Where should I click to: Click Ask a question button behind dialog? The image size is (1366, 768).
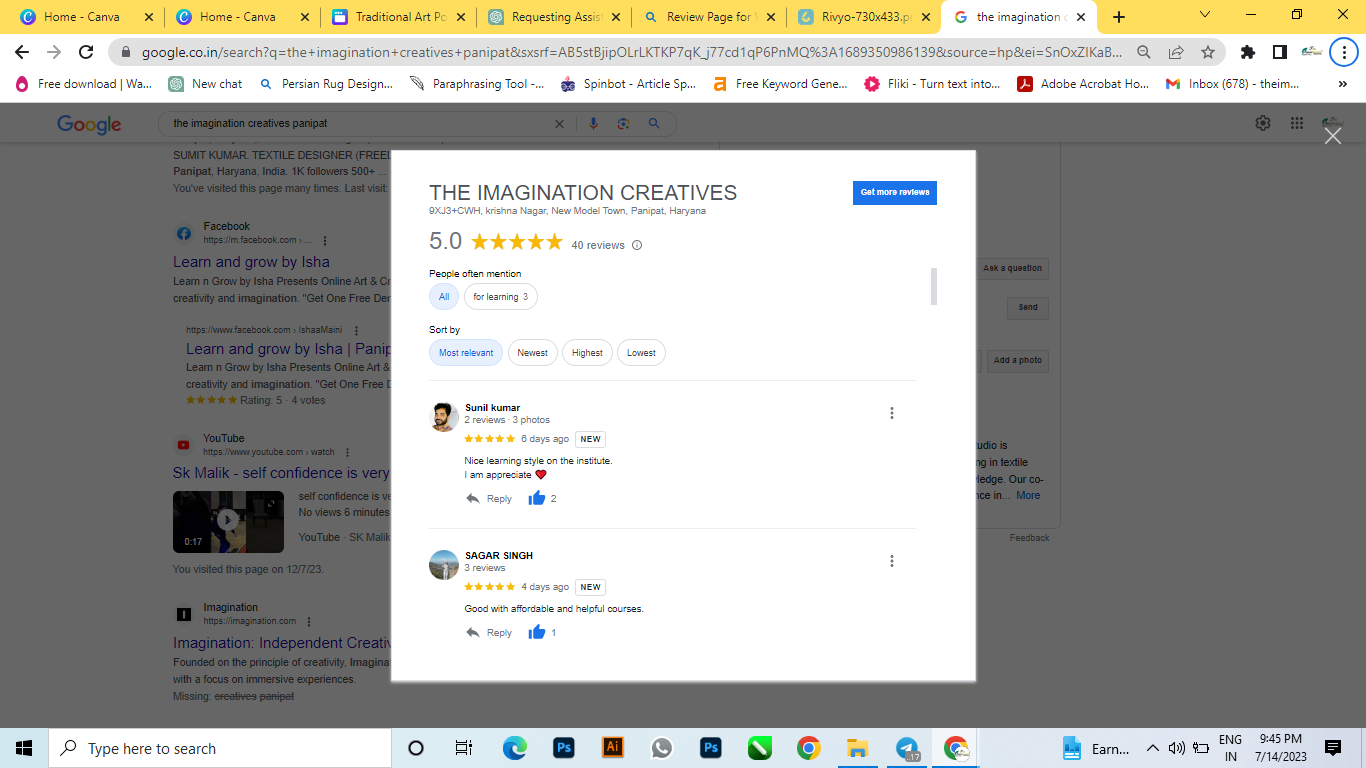point(1012,268)
